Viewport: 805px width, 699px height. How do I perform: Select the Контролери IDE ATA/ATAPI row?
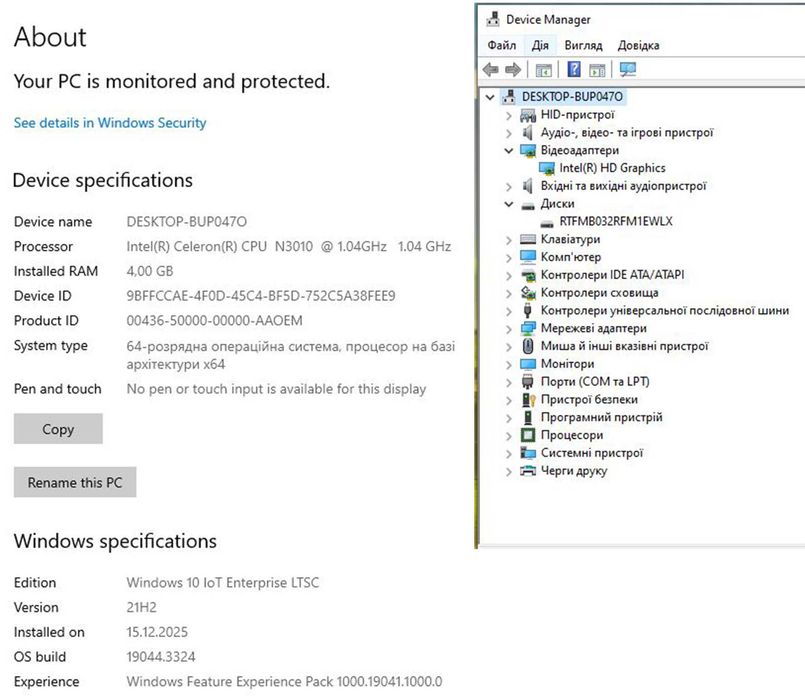coord(612,275)
